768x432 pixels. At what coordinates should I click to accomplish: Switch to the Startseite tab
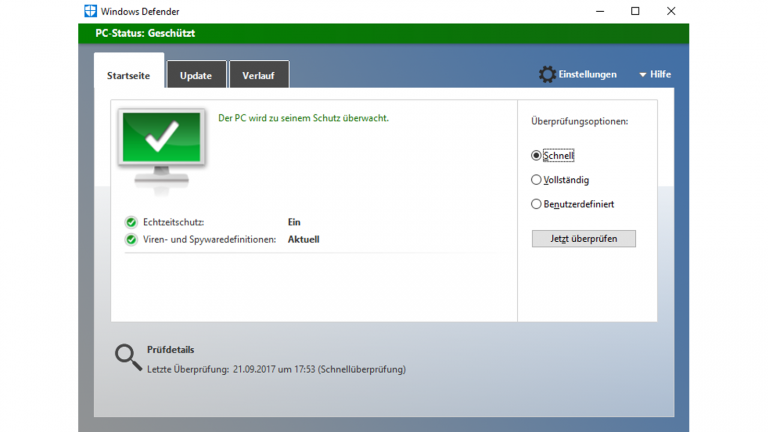(x=129, y=75)
